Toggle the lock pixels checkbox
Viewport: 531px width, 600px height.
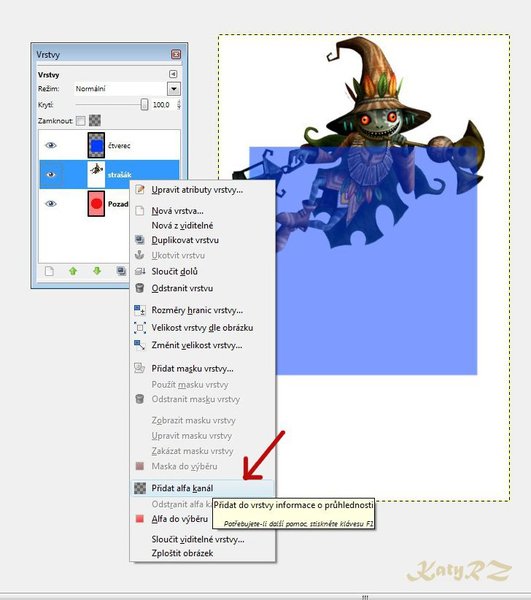pyautogui.click(x=80, y=121)
